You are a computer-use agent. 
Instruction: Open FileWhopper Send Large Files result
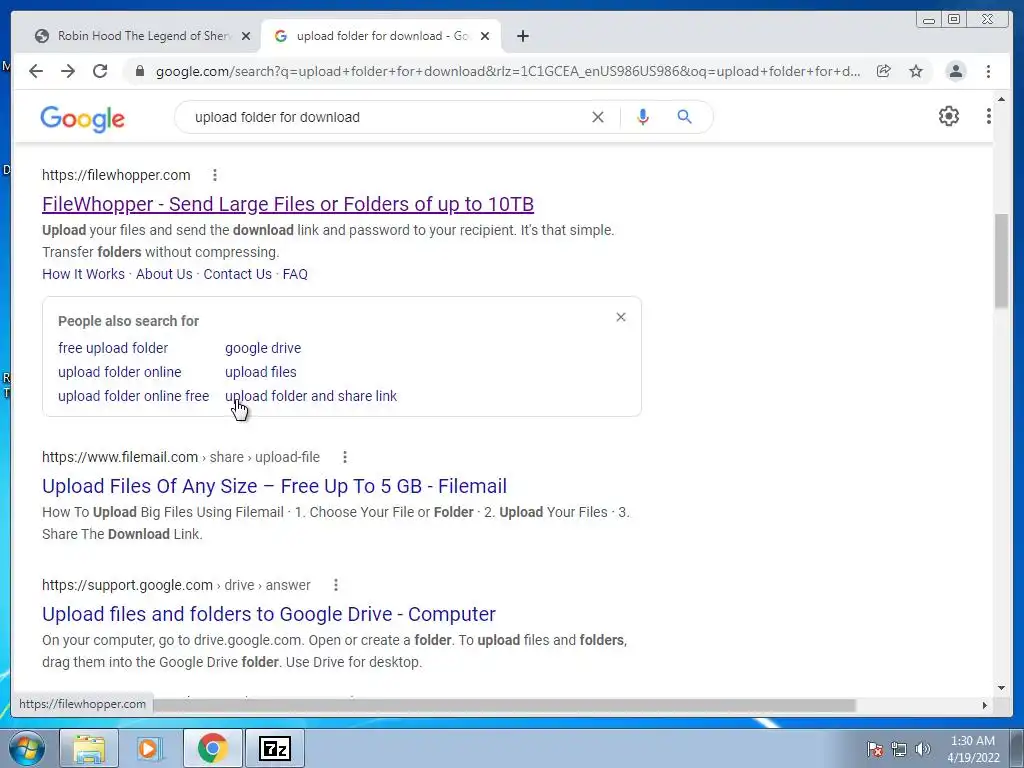[288, 204]
